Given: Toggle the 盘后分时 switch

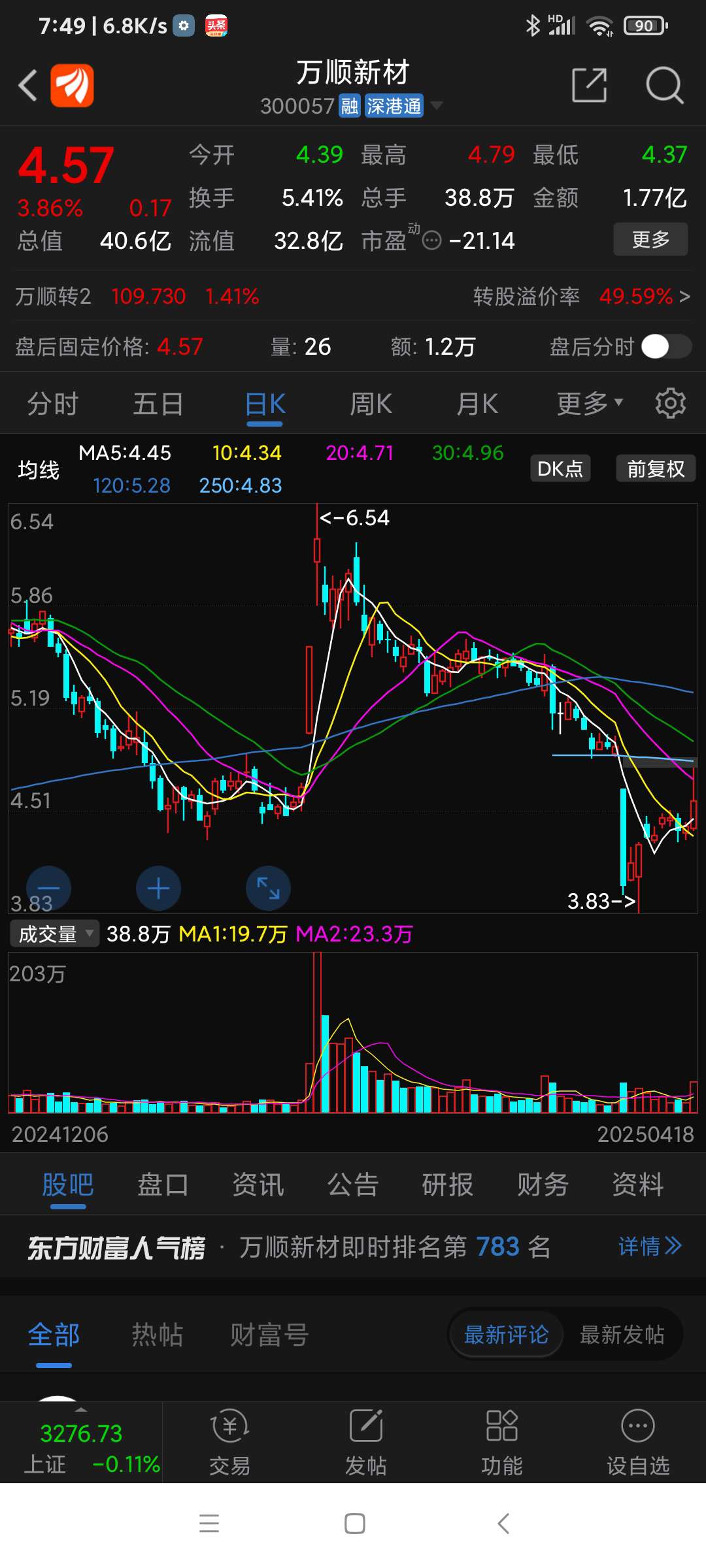Looking at the screenshot, I should 666,346.
